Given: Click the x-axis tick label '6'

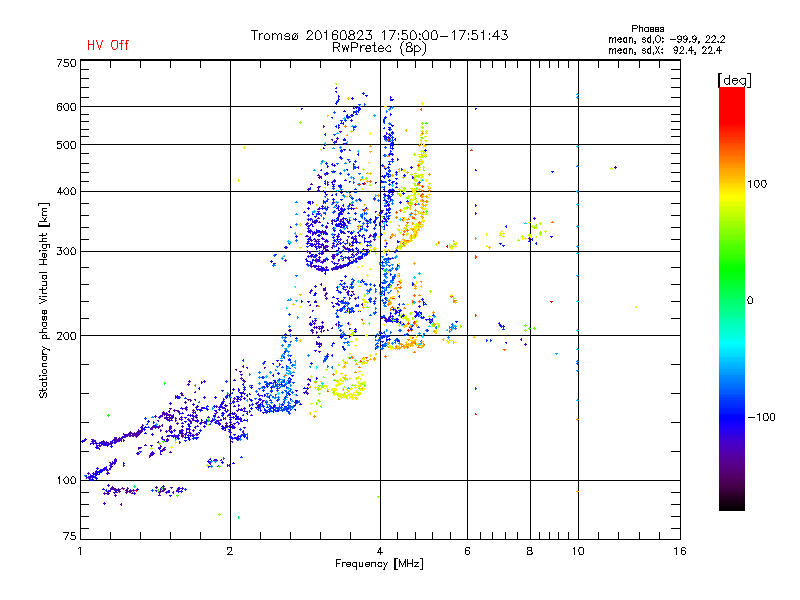Looking at the screenshot, I should tap(467, 551).
